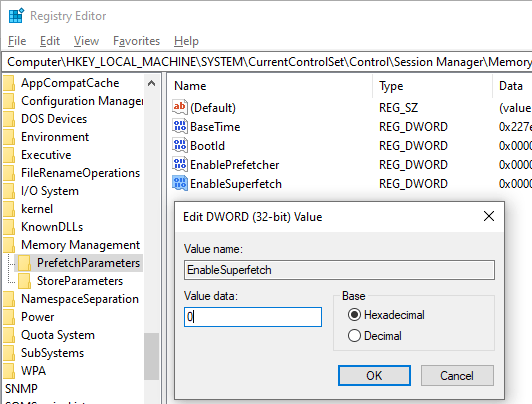Click the Memory Management folder icon
Screen dimensions: 532x404
coord(9,245)
